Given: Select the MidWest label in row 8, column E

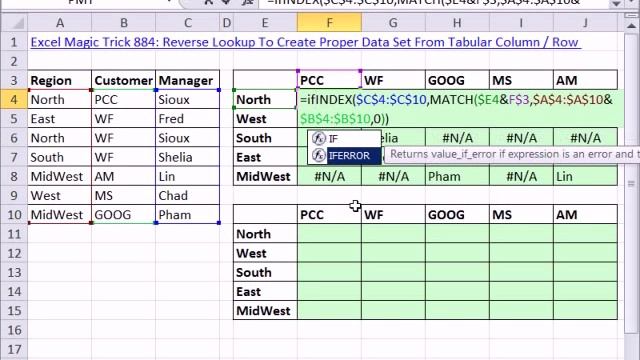Looking at the screenshot, I should (x=265, y=176).
